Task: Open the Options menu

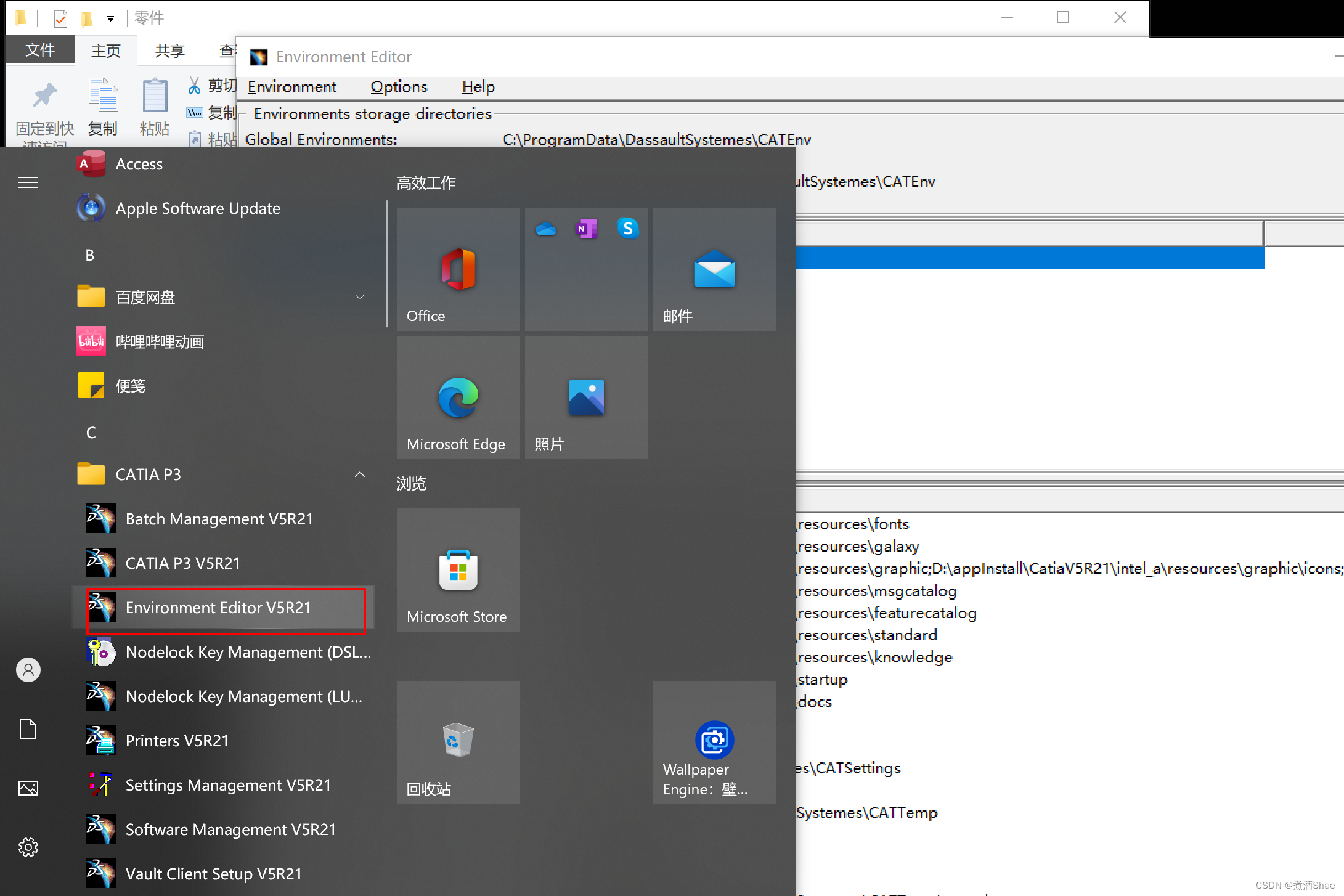Action: (x=399, y=87)
